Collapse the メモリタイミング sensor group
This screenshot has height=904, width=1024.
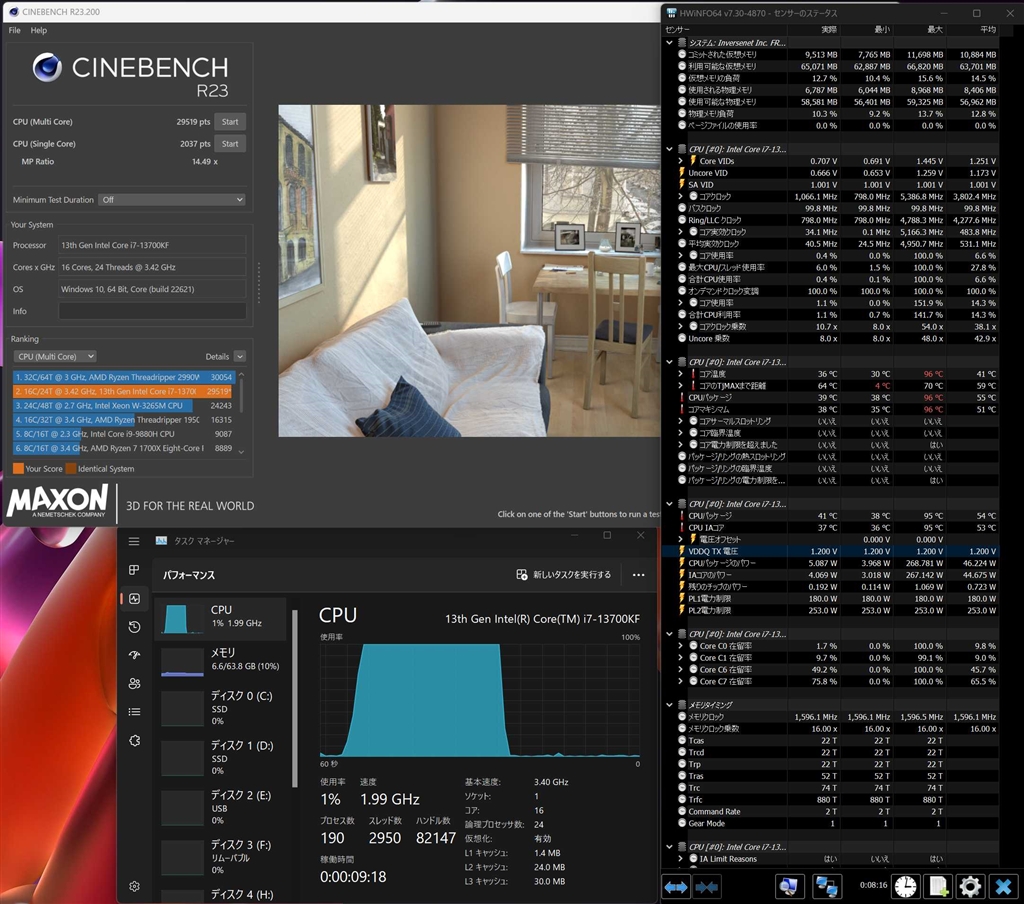pos(669,705)
